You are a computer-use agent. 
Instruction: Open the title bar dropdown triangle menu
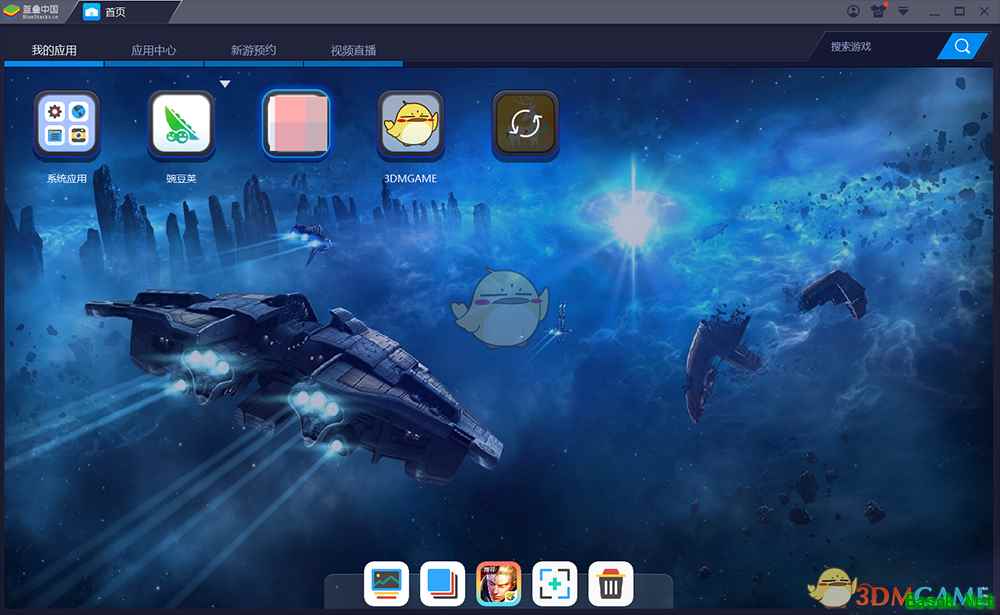[903, 11]
